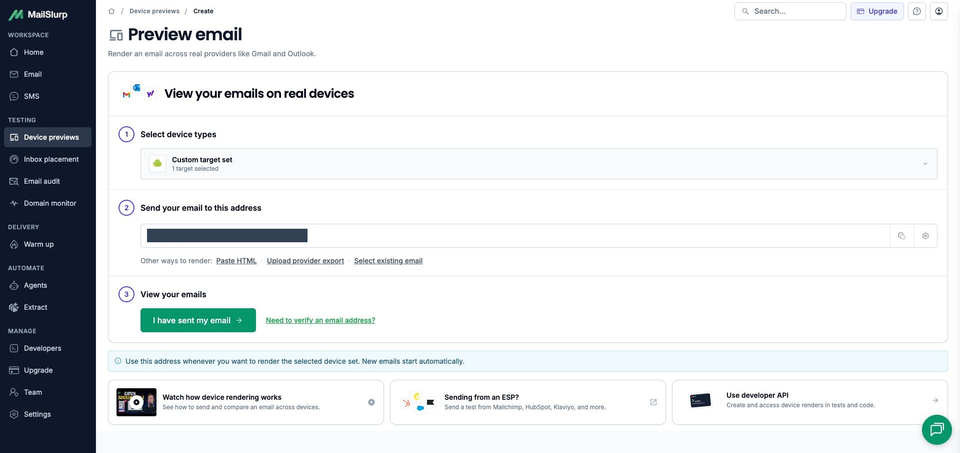Click the dropdown chevron for device types

click(925, 163)
